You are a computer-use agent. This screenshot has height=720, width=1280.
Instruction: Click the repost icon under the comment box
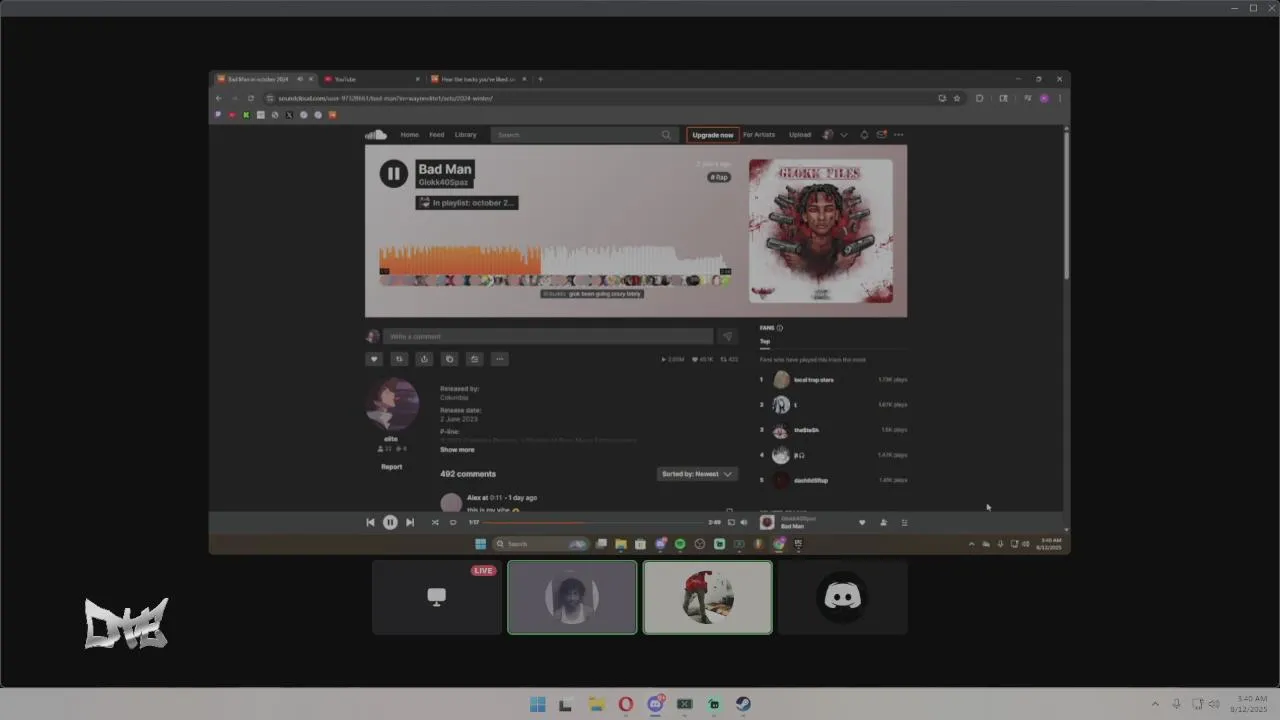399,359
